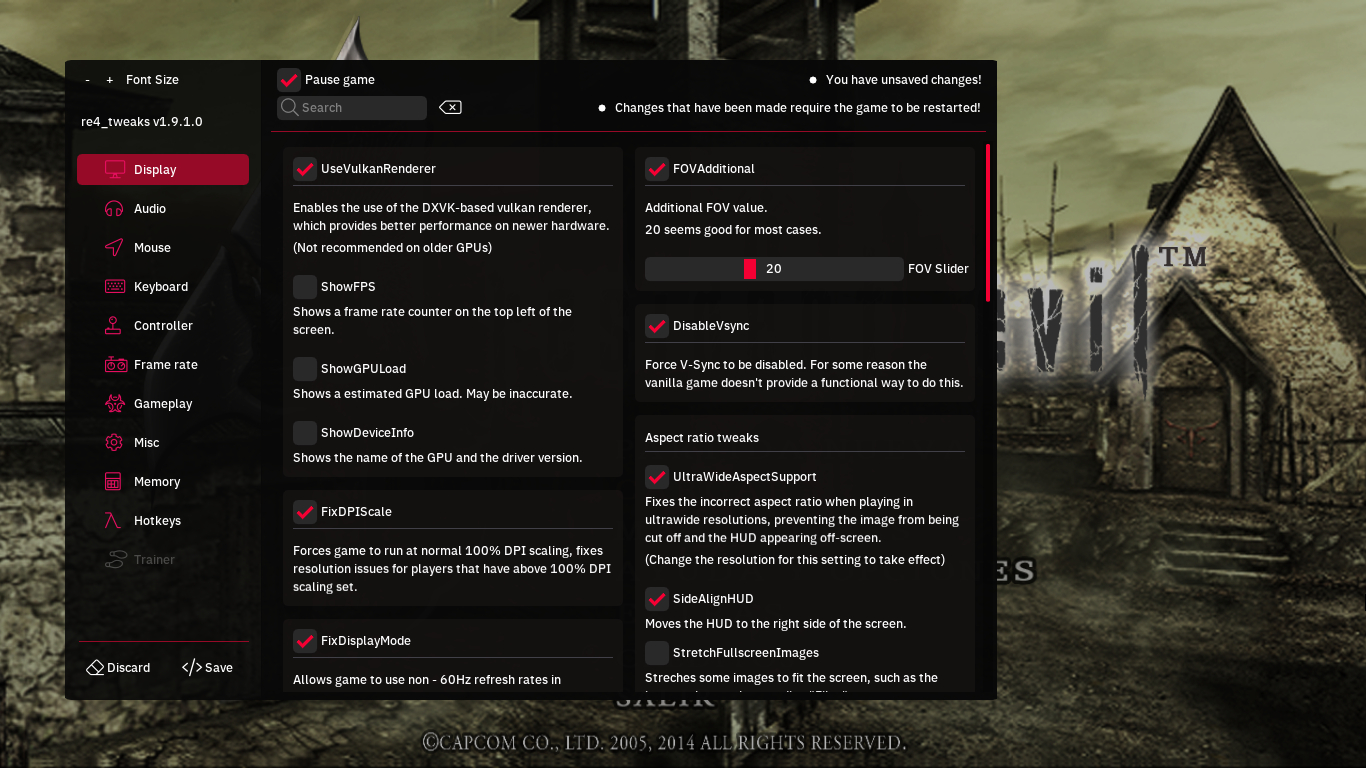Click the Gameplay biohazard icon
The image size is (1366, 768).
coord(115,403)
